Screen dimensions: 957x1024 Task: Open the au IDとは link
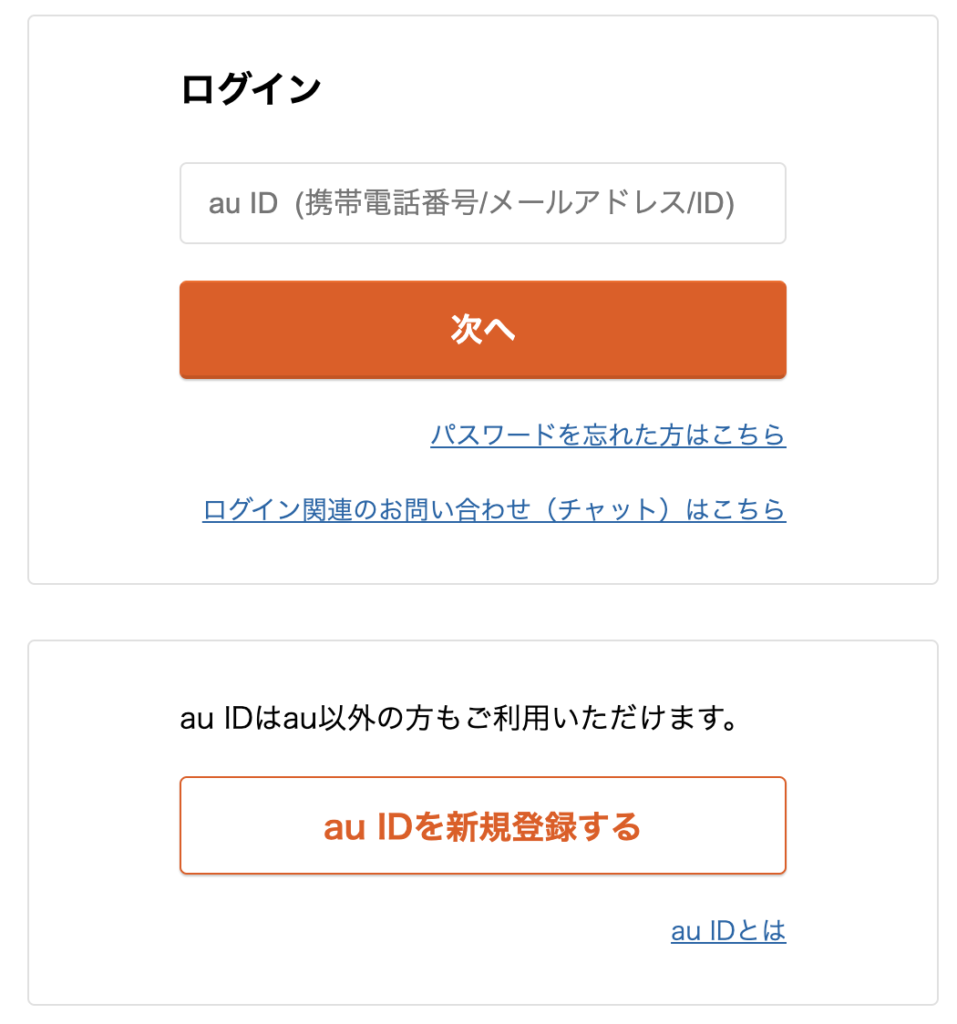[x=728, y=932]
